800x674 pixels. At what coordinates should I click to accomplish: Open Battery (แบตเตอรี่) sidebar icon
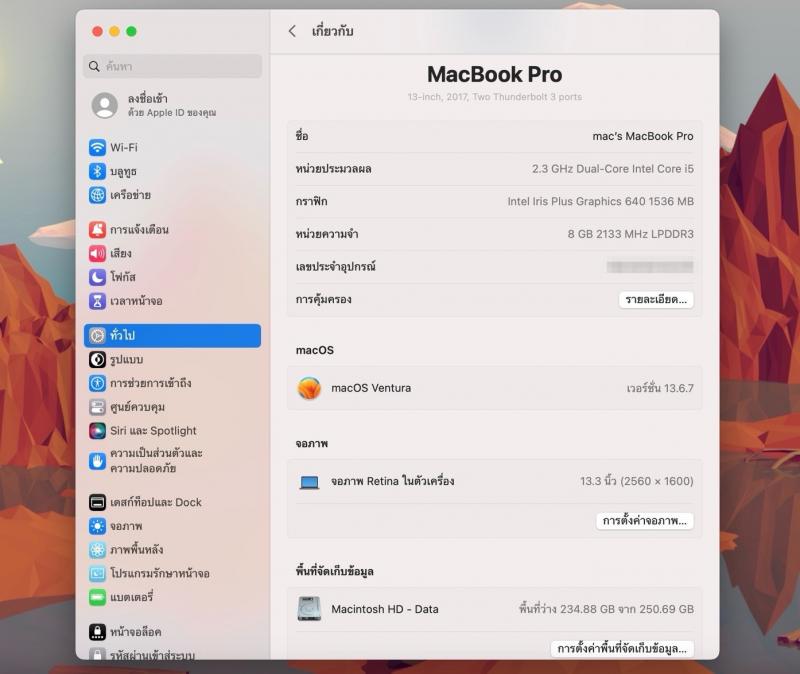click(x=97, y=597)
